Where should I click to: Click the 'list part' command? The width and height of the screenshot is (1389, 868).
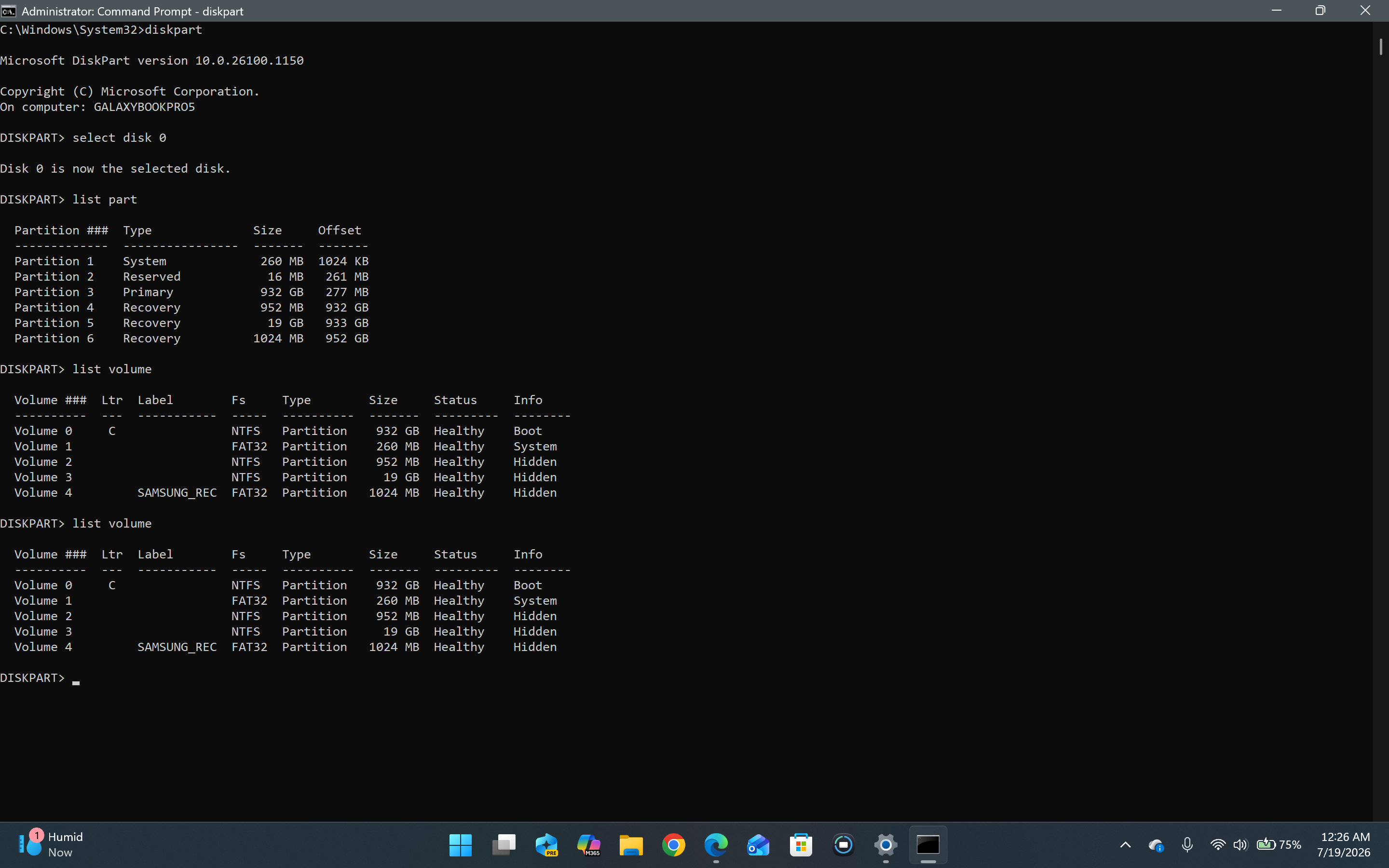(105, 199)
